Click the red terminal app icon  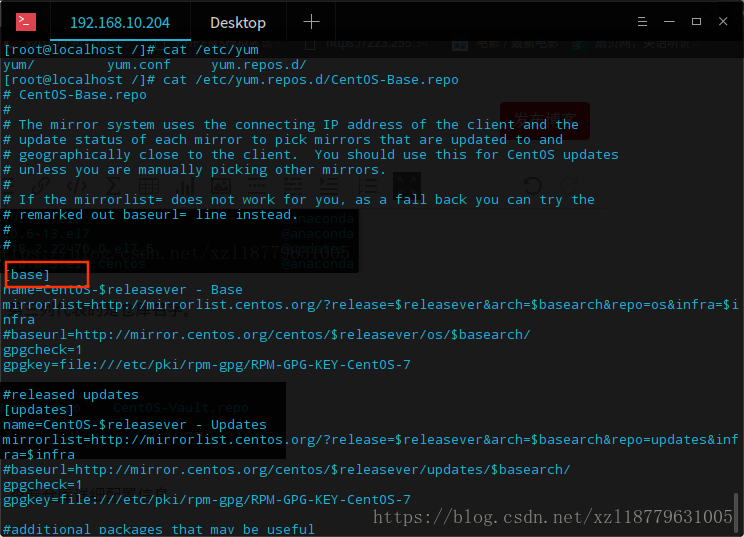point(26,22)
